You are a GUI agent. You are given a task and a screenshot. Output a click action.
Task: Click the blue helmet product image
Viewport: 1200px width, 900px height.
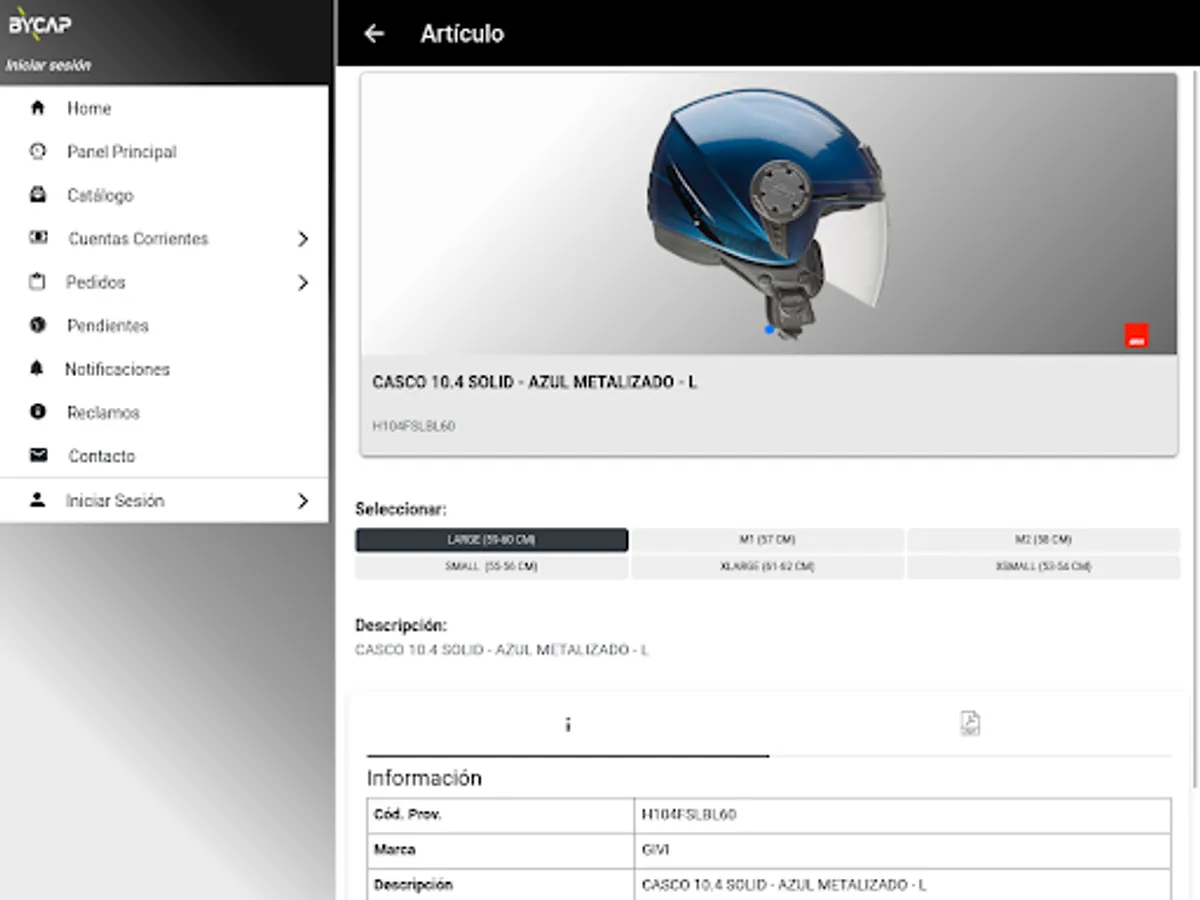pos(767,215)
